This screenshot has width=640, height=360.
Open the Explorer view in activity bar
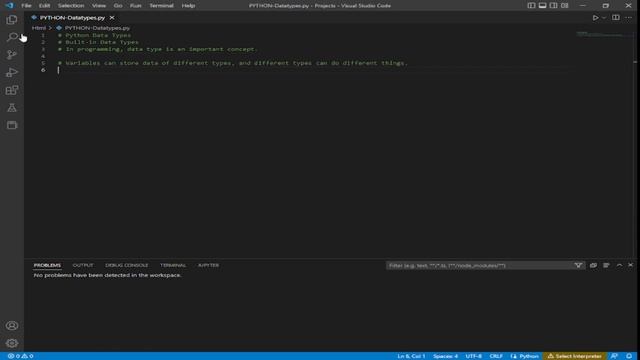(x=12, y=20)
